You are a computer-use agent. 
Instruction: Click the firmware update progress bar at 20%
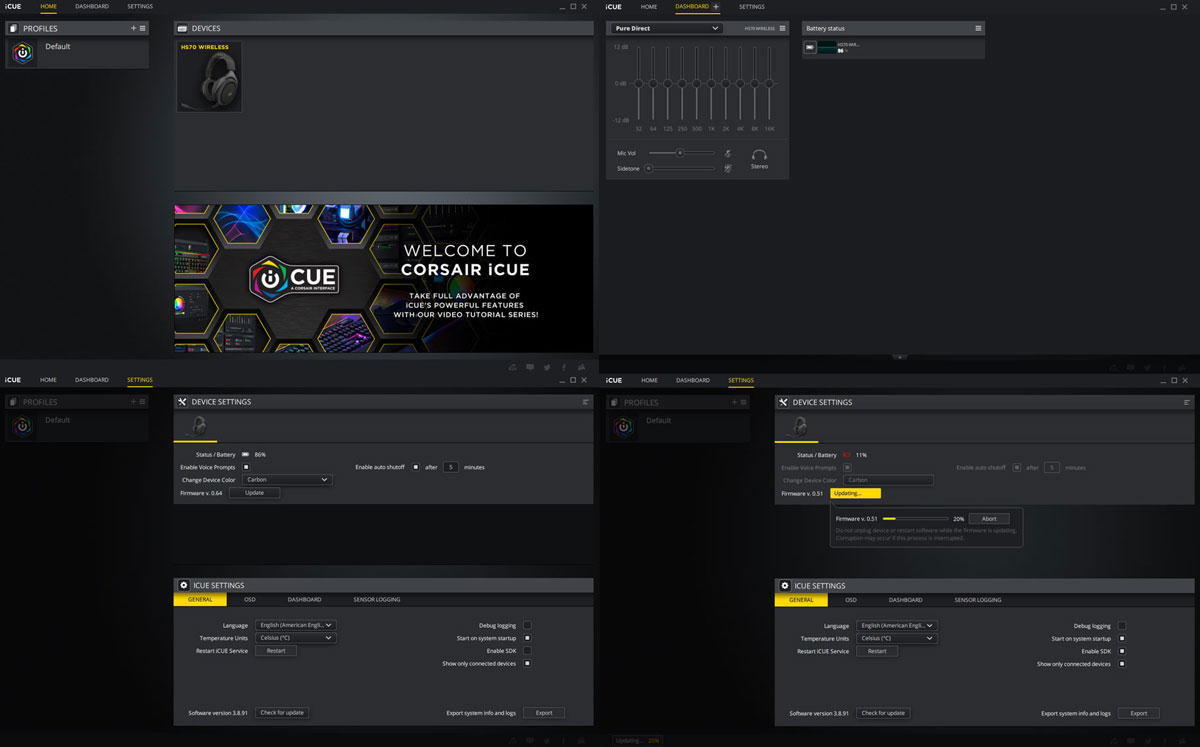point(915,519)
